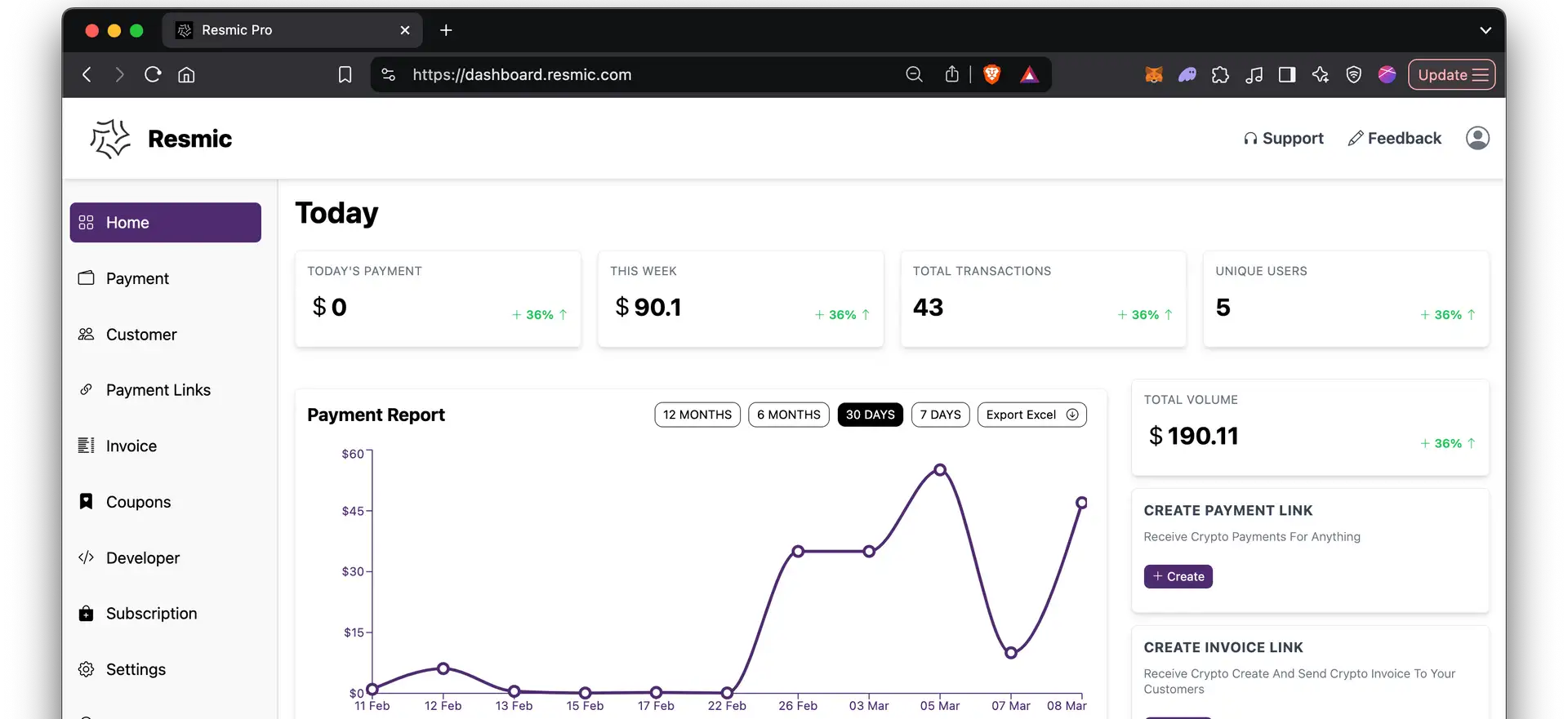The image size is (1568, 719).
Task: Bookmark this page in the toolbar
Action: [345, 75]
